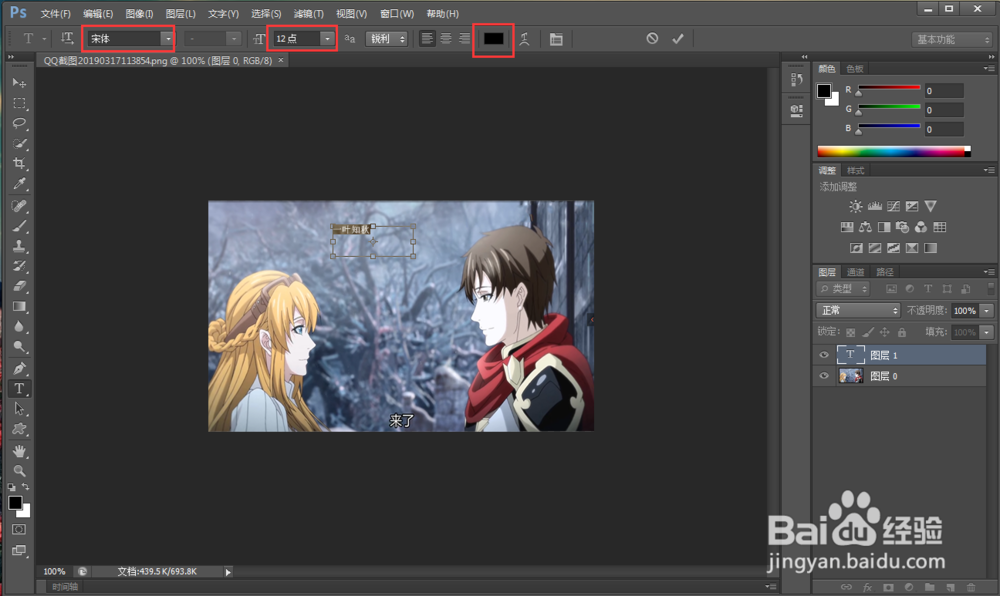Open the anti-aliasing method dropdown
Viewport: 1000px width, 596px height.
[386, 39]
